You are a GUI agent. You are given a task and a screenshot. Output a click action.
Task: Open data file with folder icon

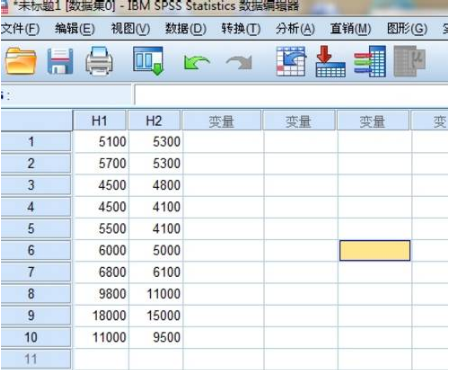(x=21, y=61)
